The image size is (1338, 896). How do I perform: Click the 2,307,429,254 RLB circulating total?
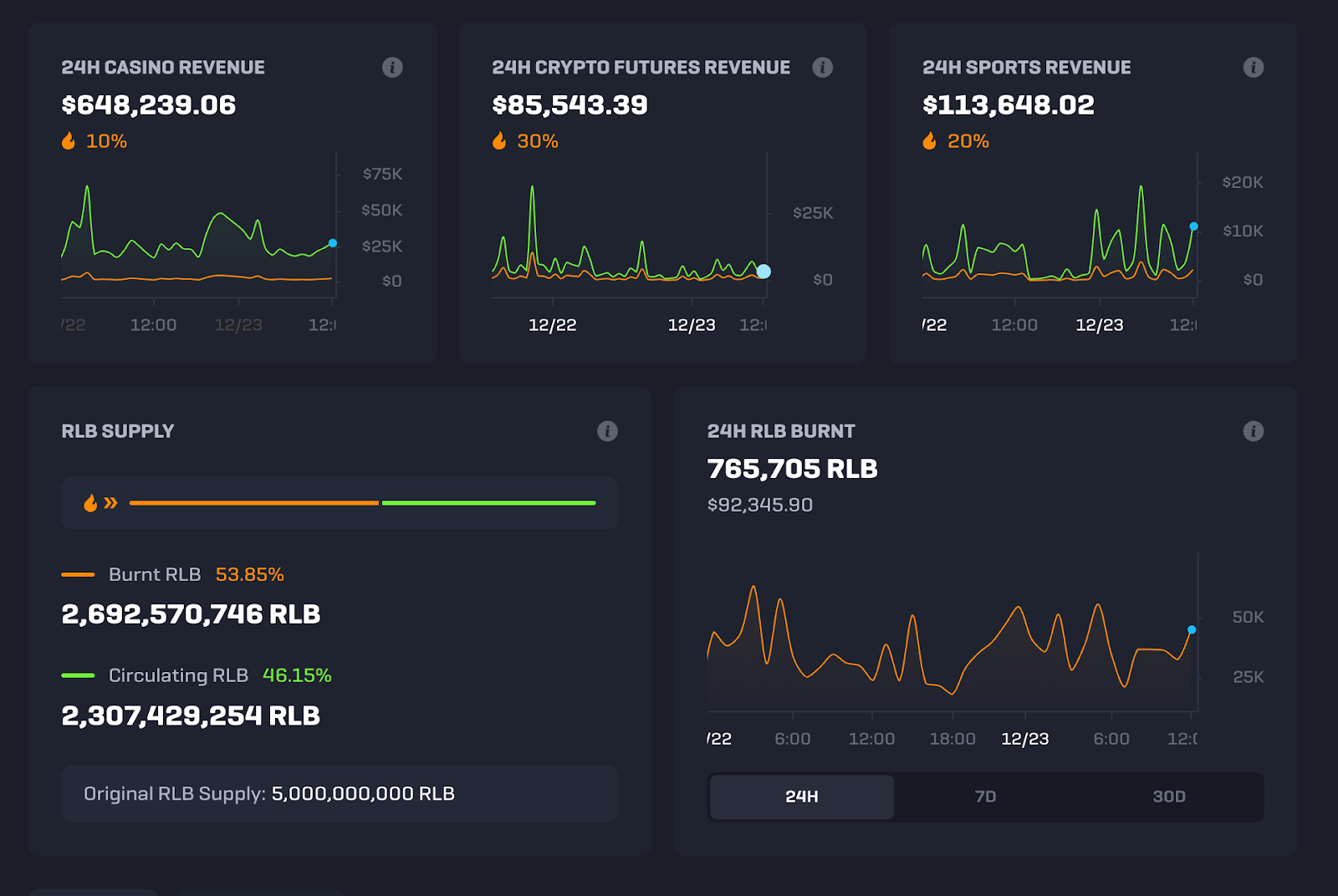click(x=191, y=715)
